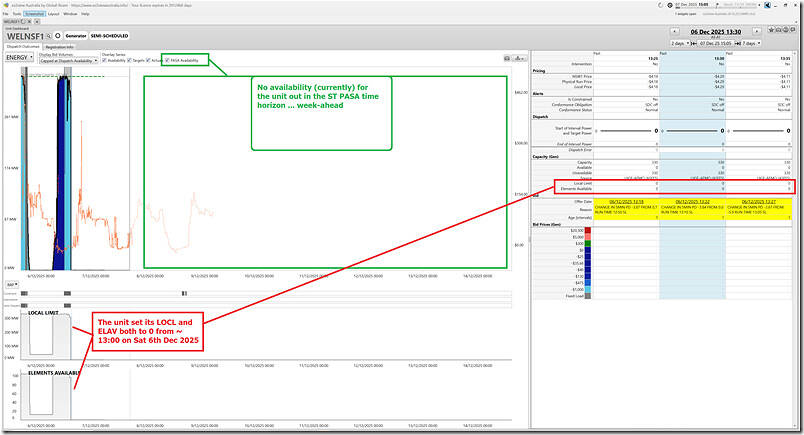
Task: Step back with previous interval arrow
Action: [675, 31]
